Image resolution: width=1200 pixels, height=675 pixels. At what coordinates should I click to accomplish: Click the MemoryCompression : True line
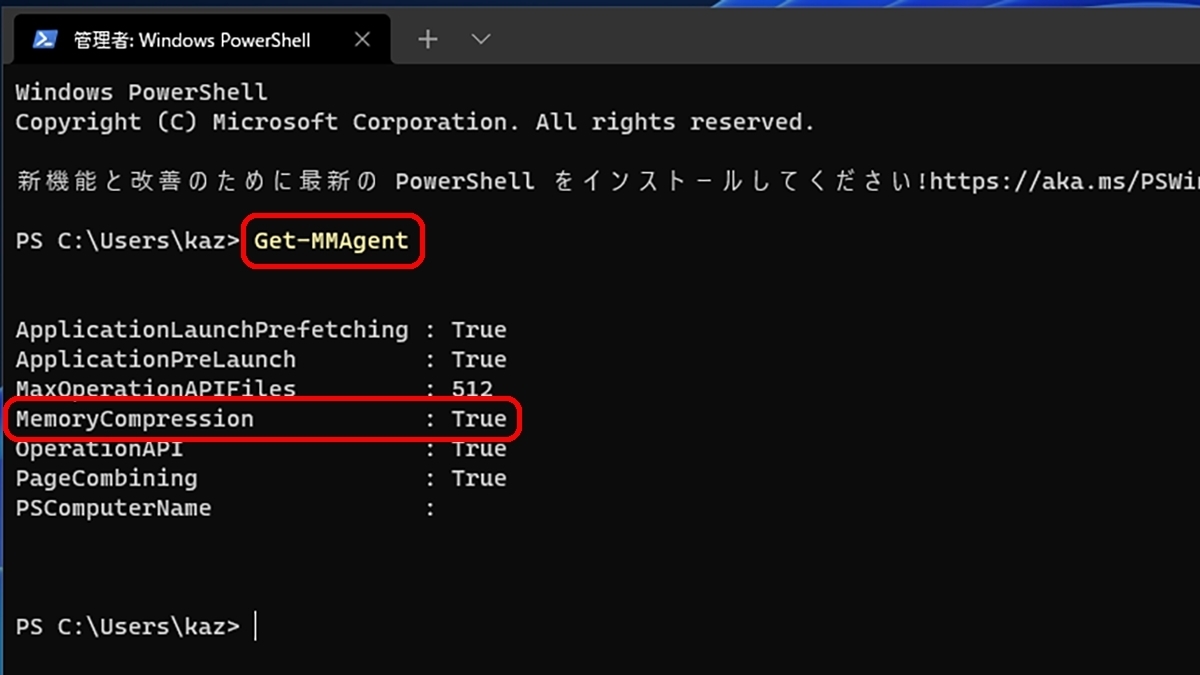(x=262, y=419)
